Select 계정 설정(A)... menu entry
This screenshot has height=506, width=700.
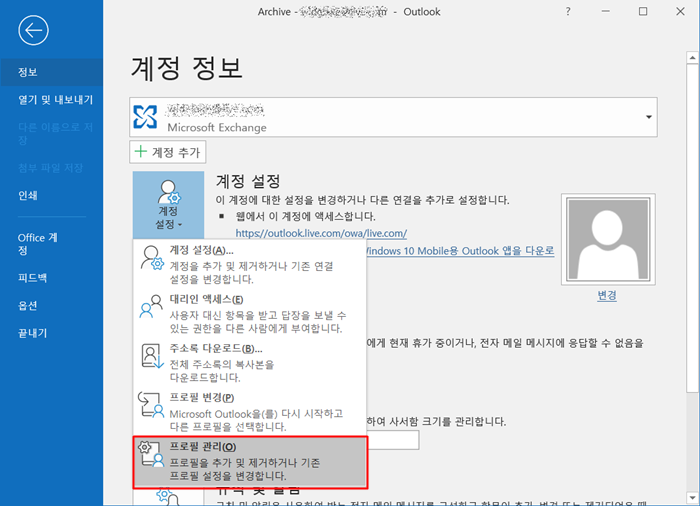250,264
